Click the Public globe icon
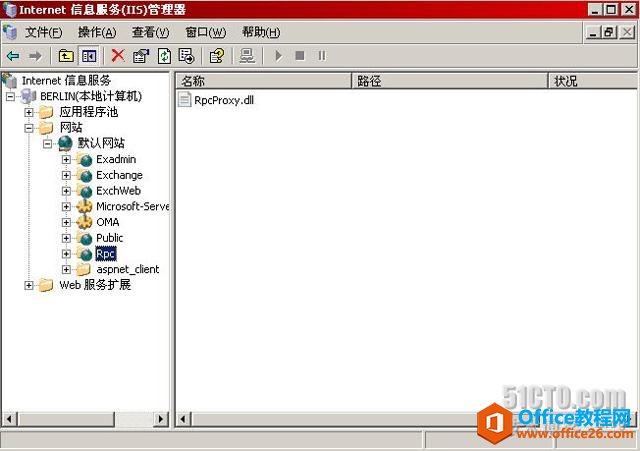 [x=85, y=238]
